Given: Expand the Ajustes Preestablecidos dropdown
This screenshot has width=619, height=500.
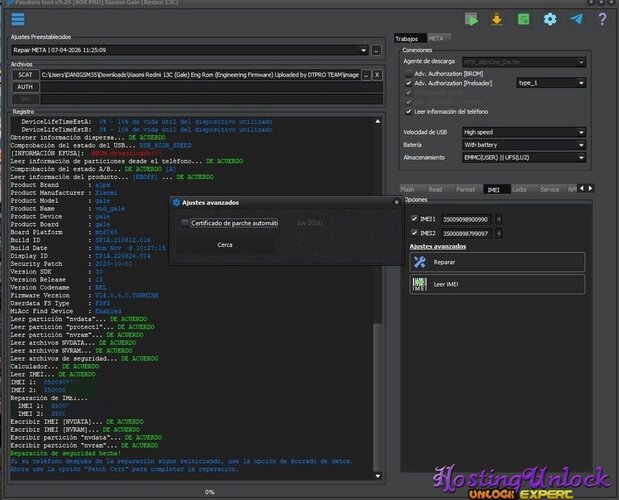Looking at the screenshot, I should [363, 50].
